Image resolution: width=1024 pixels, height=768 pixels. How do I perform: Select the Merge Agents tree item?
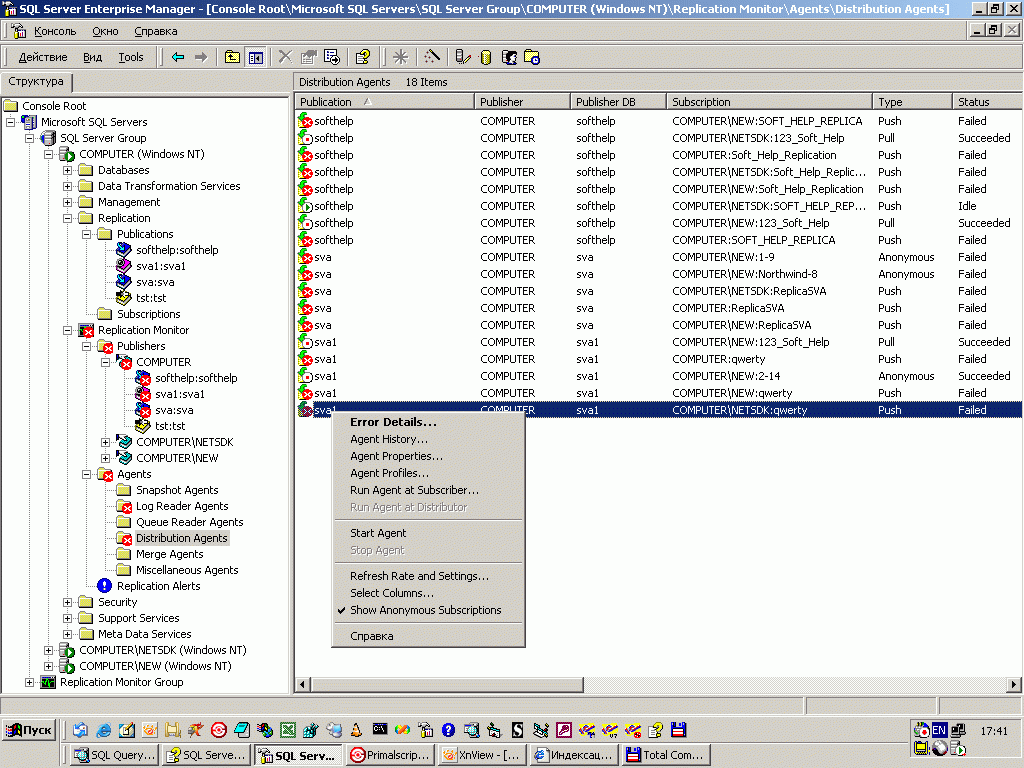(x=169, y=554)
